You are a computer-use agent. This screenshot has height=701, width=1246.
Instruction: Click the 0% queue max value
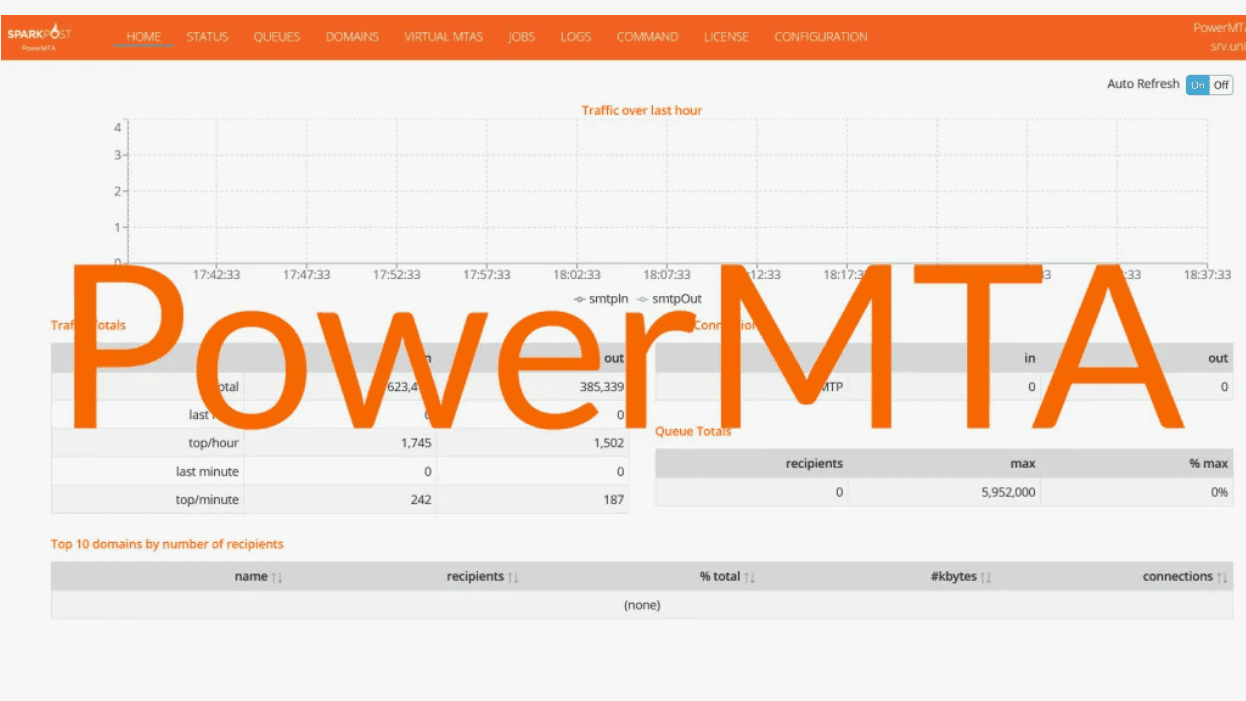1218,492
